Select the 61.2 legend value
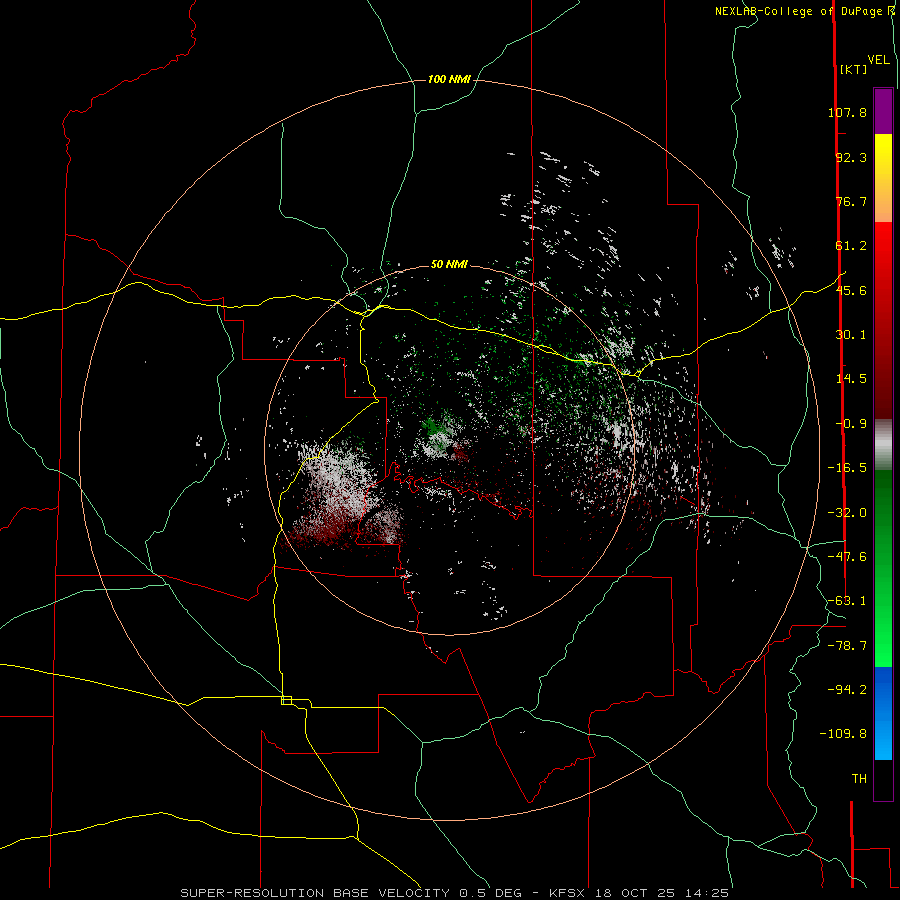This screenshot has height=900, width=900. 851,246
